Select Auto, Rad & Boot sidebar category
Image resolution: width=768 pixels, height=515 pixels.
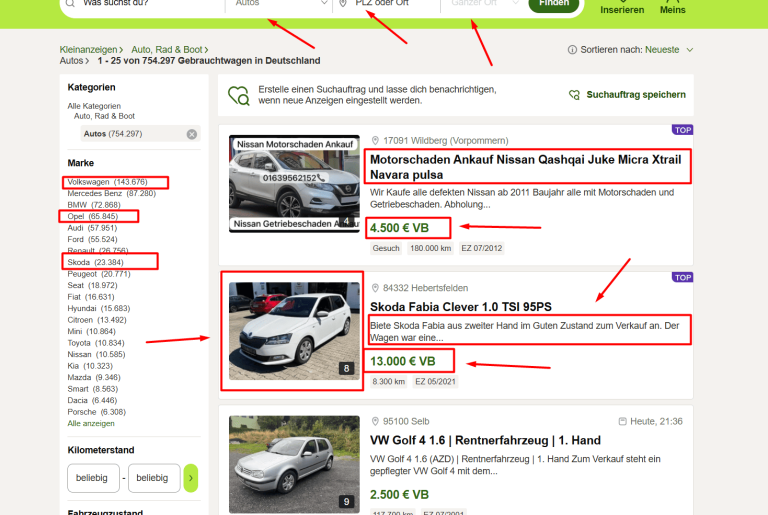pos(104,116)
